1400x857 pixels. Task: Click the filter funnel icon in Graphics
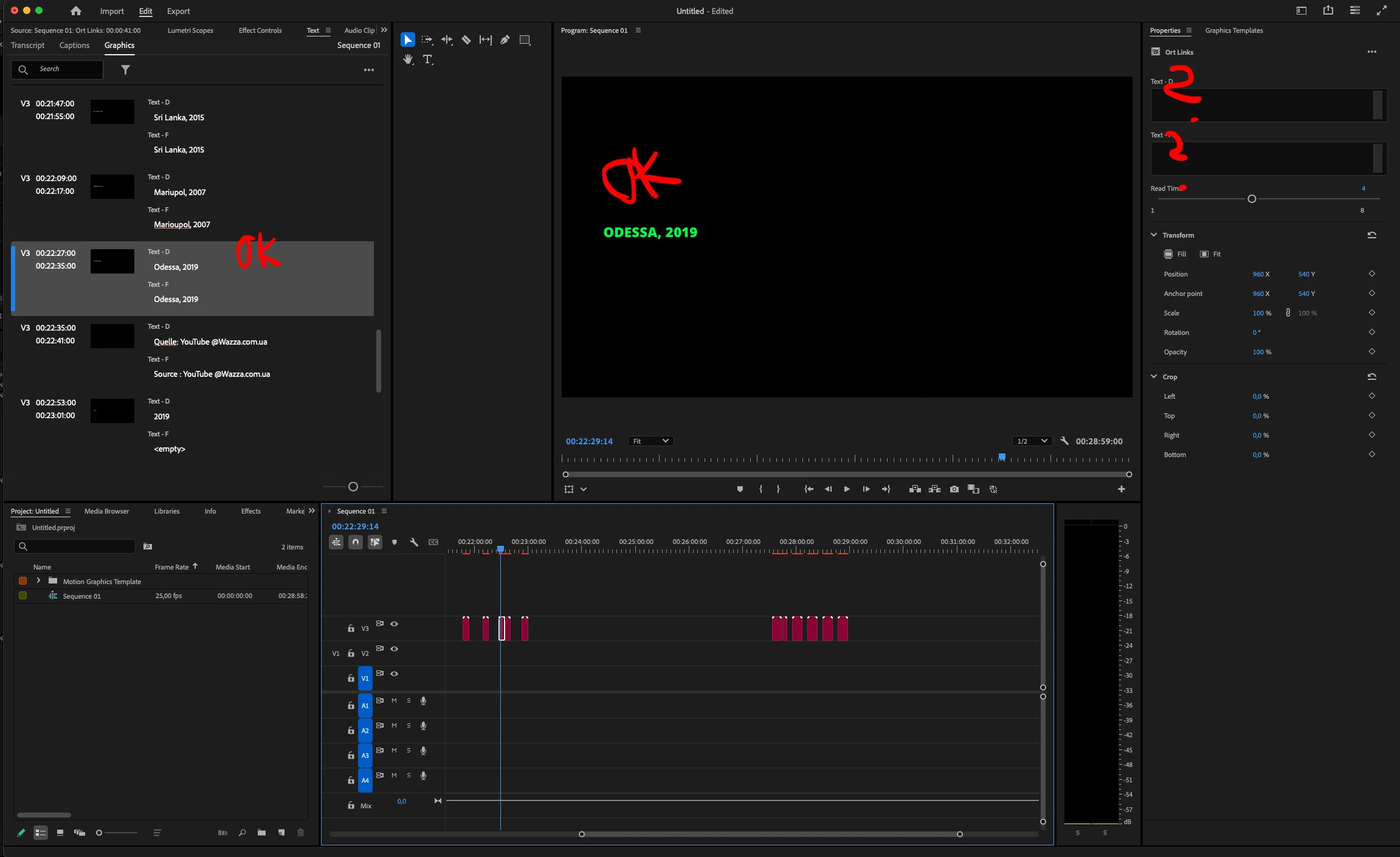click(x=125, y=70)
